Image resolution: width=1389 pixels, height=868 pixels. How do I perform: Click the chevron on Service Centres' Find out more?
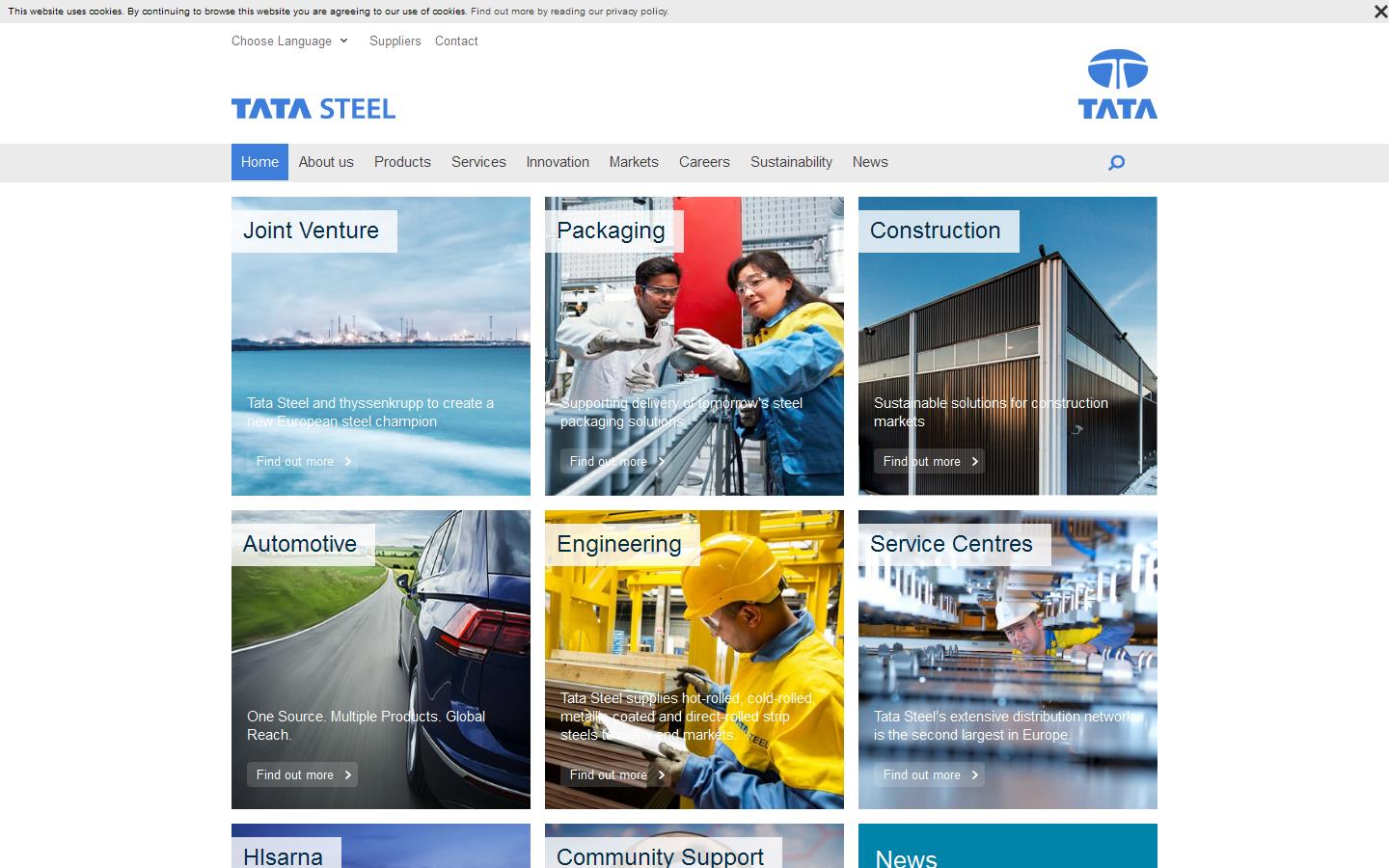975,774
